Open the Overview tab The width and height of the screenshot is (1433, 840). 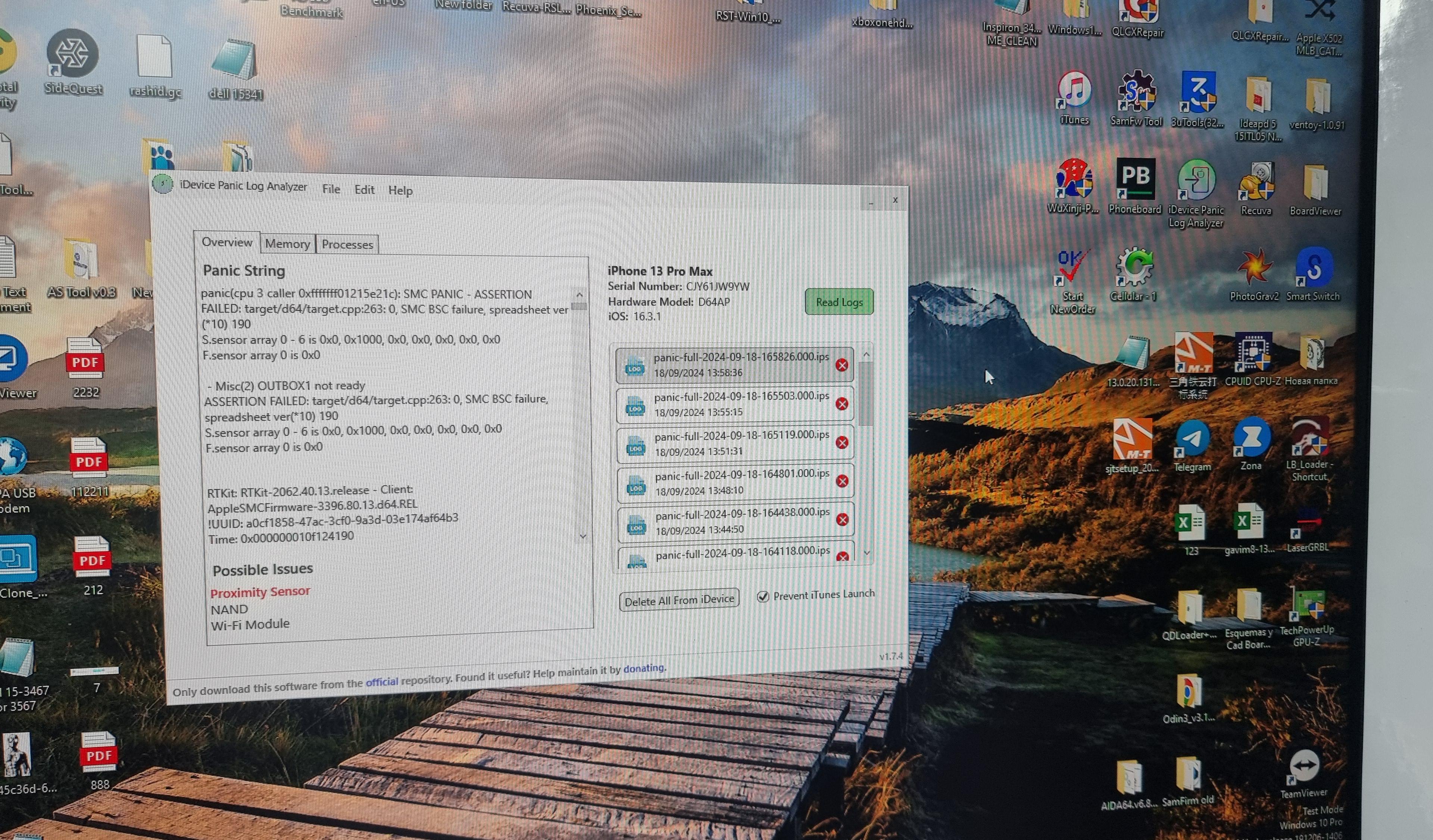pyautogui.click(x=227, y=242)
